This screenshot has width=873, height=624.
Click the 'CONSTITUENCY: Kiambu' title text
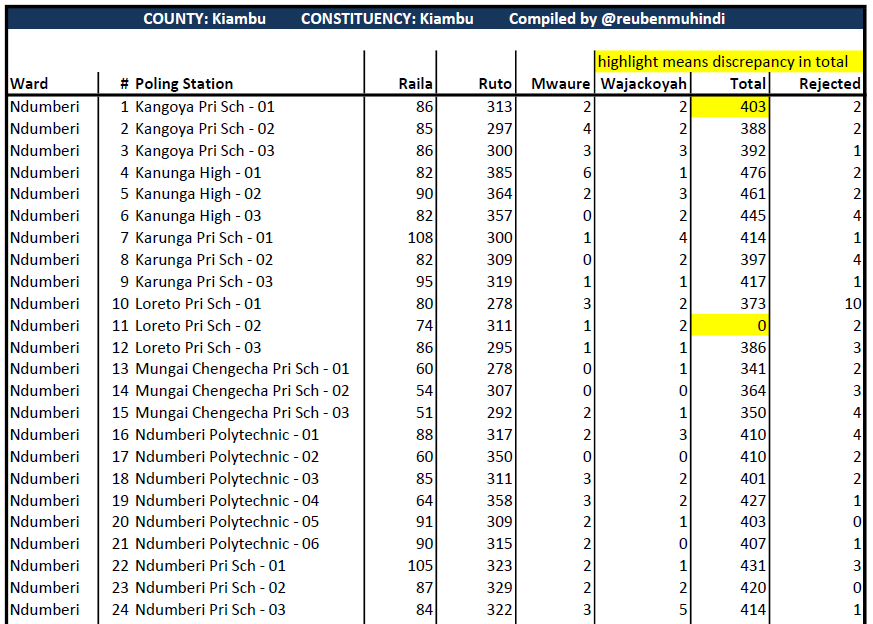[x=387, y=19]
